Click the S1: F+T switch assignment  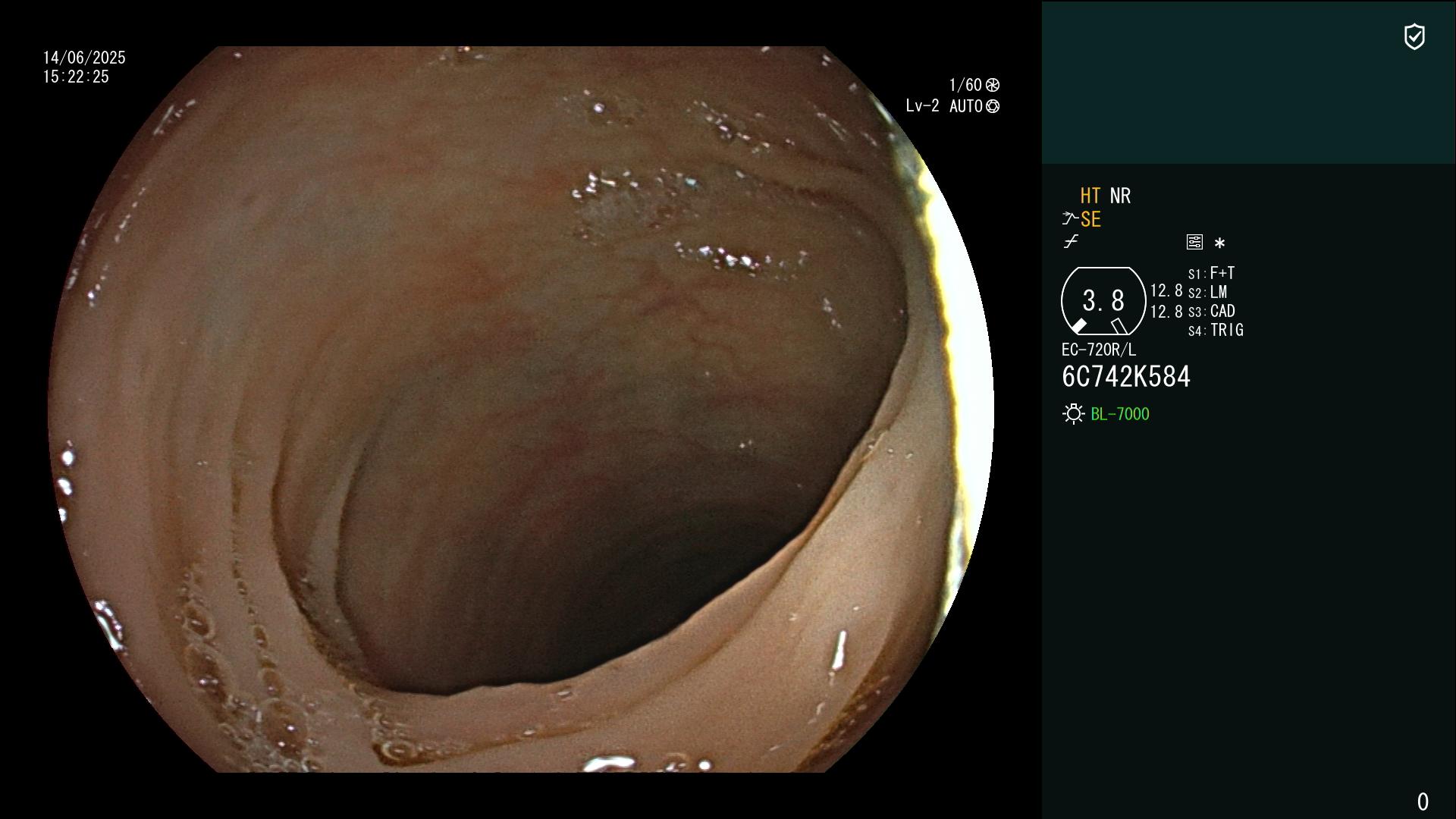[x=1211, y=273]
